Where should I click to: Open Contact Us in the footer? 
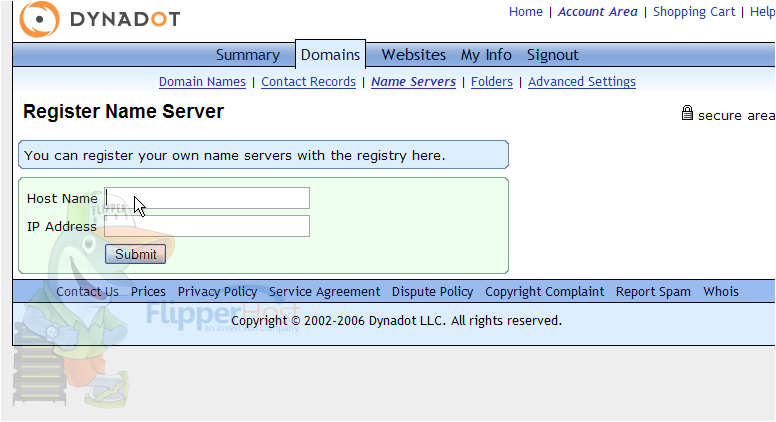[x=87, y=292]
